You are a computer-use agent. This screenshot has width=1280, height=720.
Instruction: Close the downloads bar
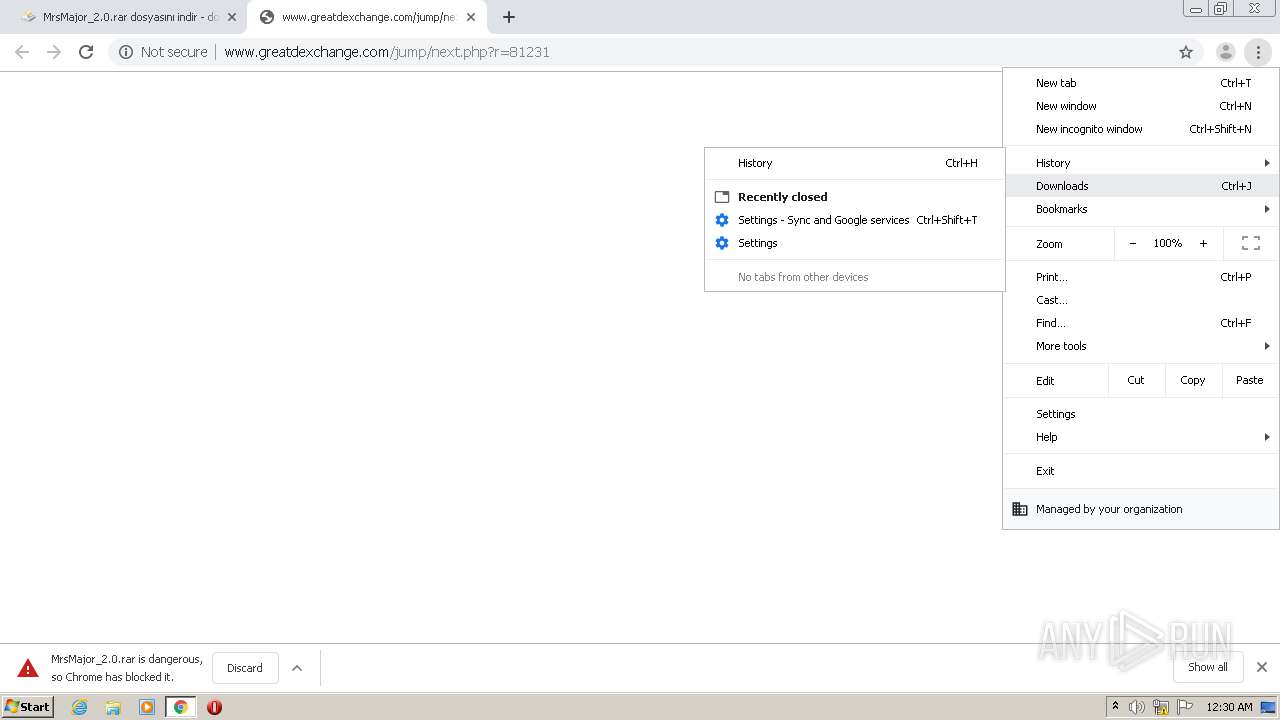(1262, 667)
